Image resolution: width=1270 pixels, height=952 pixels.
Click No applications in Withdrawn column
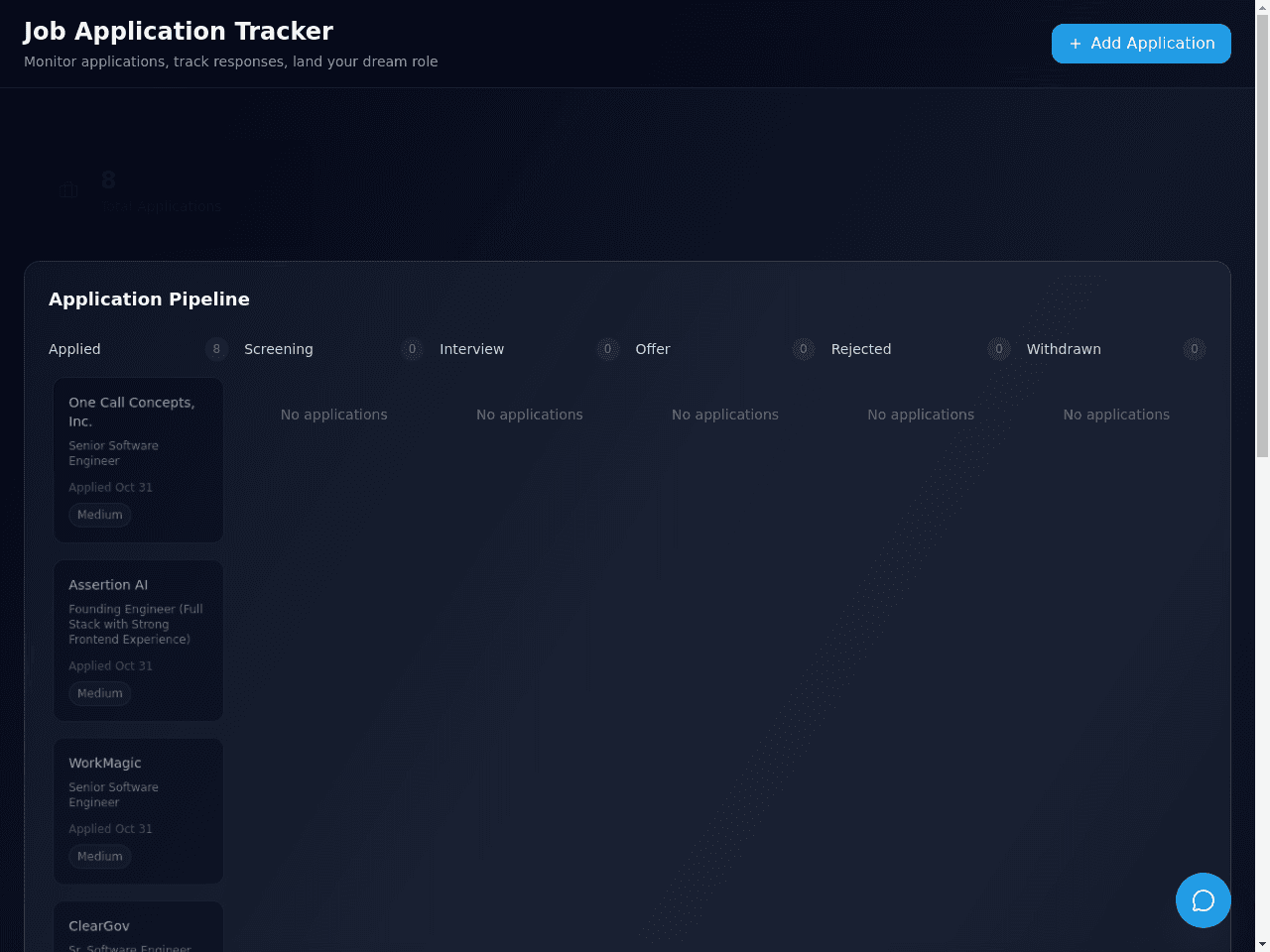(1116, 415)
